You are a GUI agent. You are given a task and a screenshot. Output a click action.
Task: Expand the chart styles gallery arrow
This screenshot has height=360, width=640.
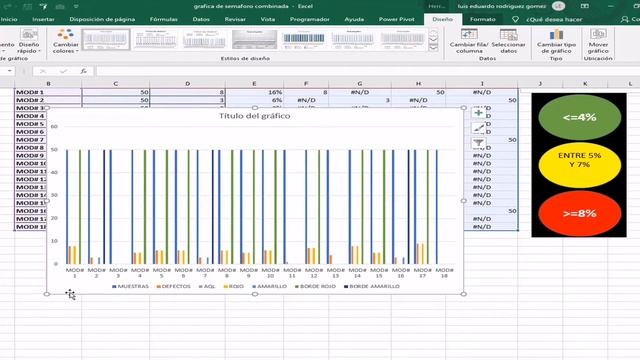pyautogui.click(x=433, y=47)
